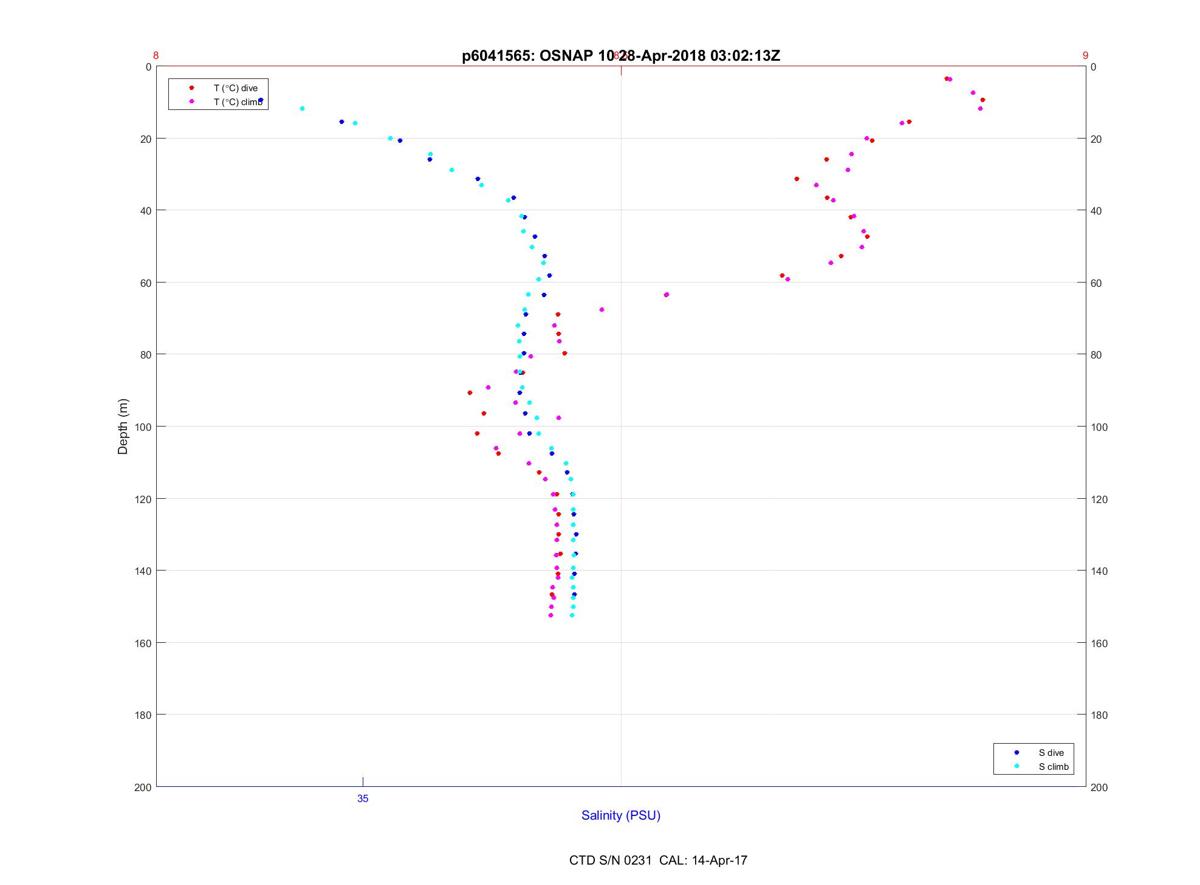Click depth tick 40 on the right axis

[x=1096, y=211]
